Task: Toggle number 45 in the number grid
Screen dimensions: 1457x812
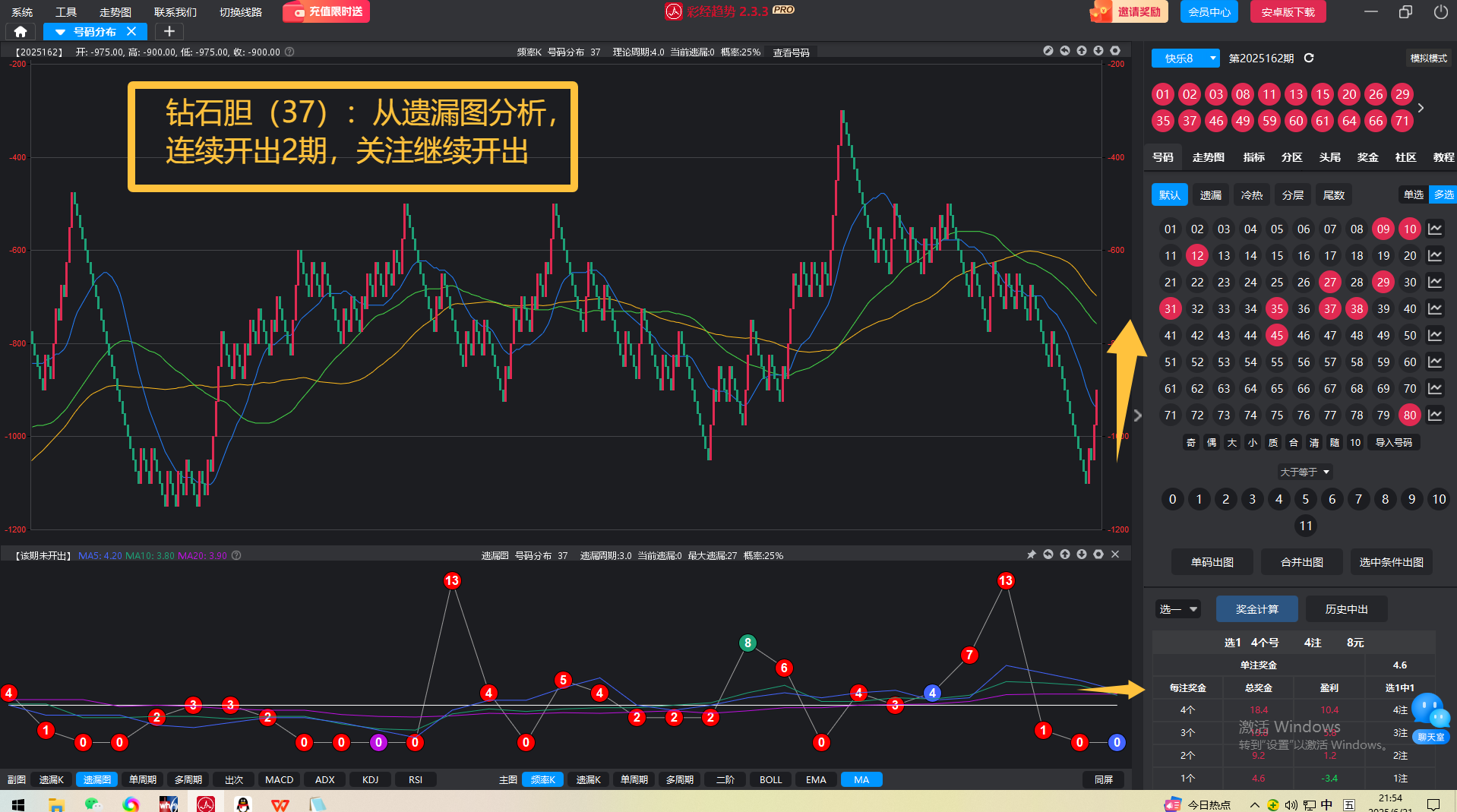Action: 1277,335
